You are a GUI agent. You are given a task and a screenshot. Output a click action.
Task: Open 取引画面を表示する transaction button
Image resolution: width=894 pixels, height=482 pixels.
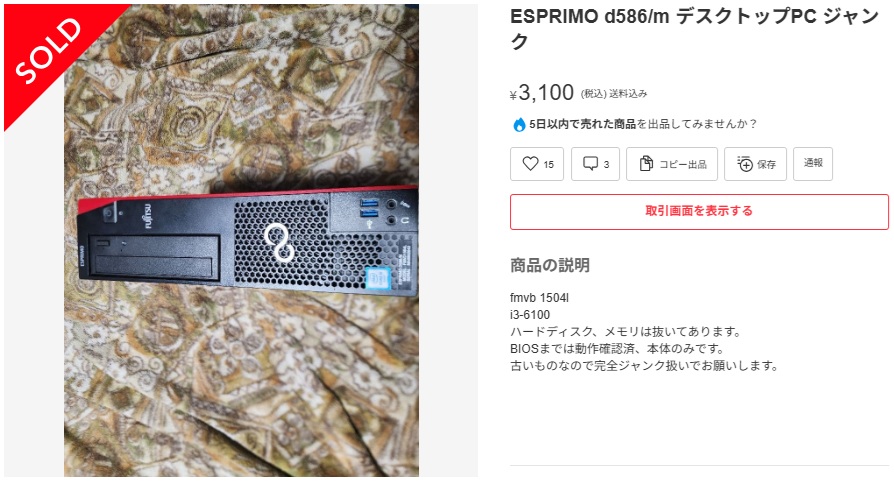point(699,212)
